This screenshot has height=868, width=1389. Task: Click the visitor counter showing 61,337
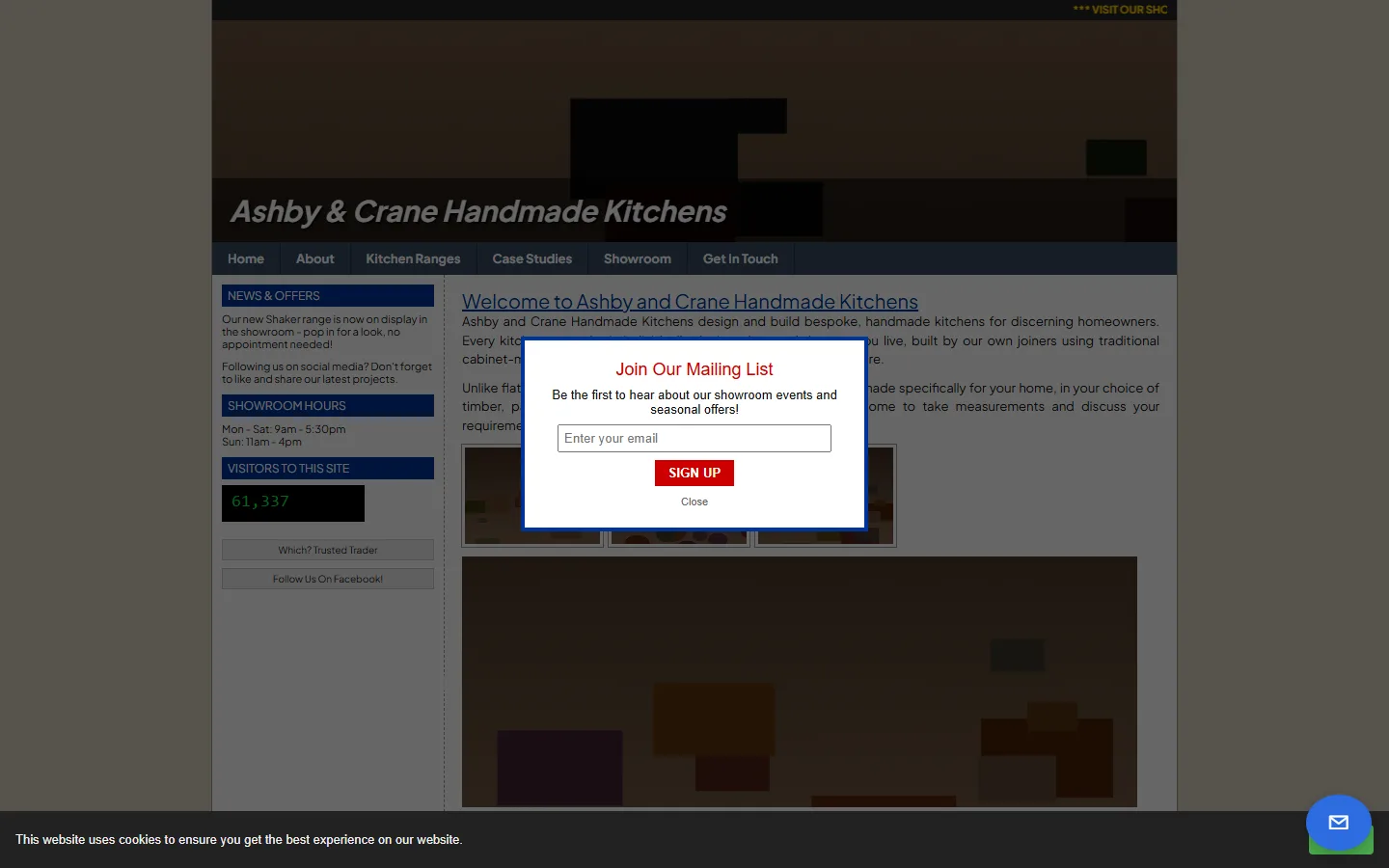click(x=293, y=503)
